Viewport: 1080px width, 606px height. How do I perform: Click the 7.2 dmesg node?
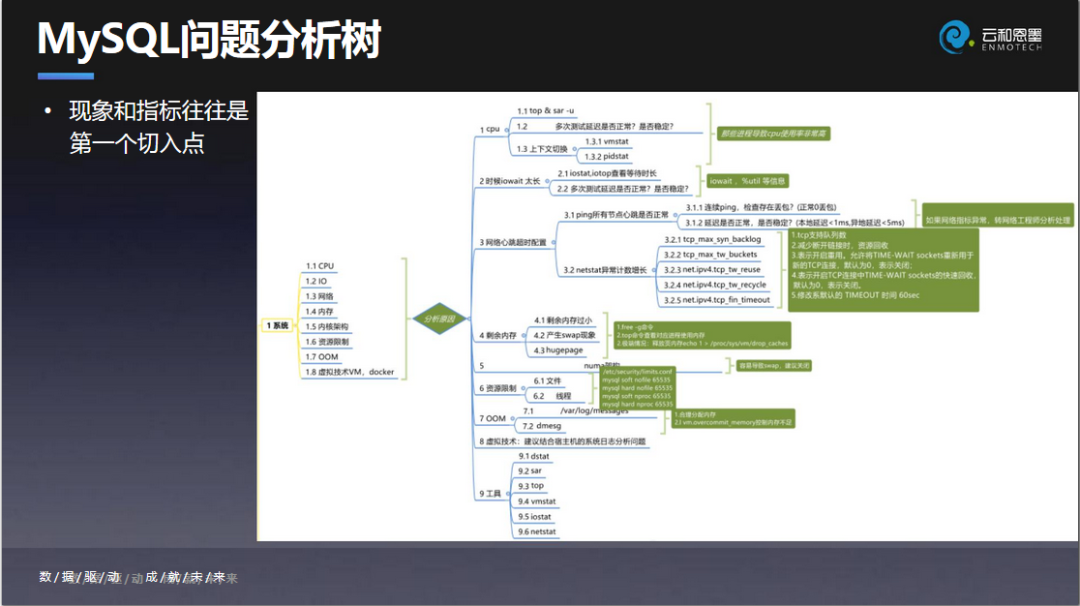(541, 426)
